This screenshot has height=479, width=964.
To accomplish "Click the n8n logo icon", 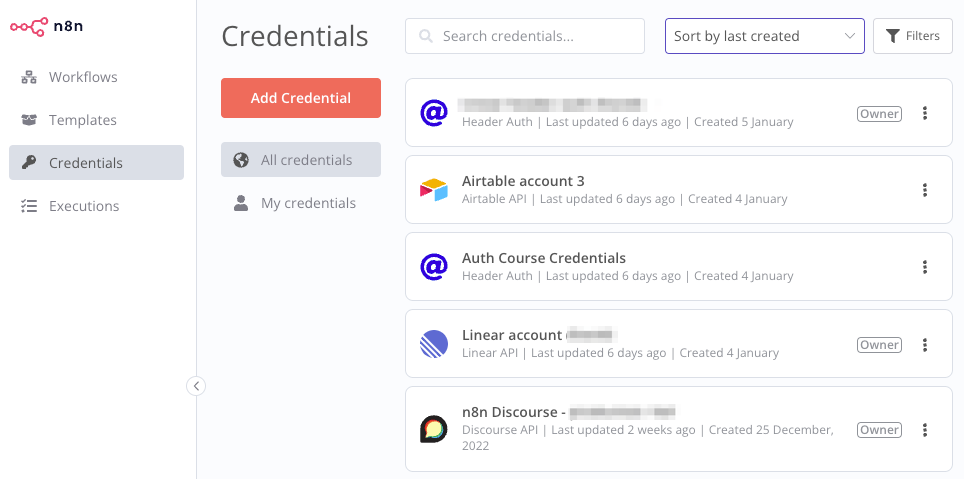I will (29, 26).
